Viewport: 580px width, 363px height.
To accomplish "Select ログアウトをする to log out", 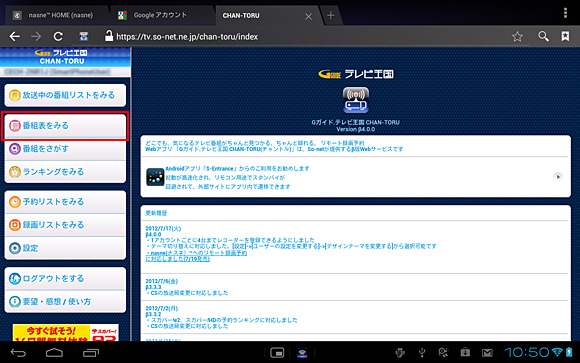I will 65,278.
